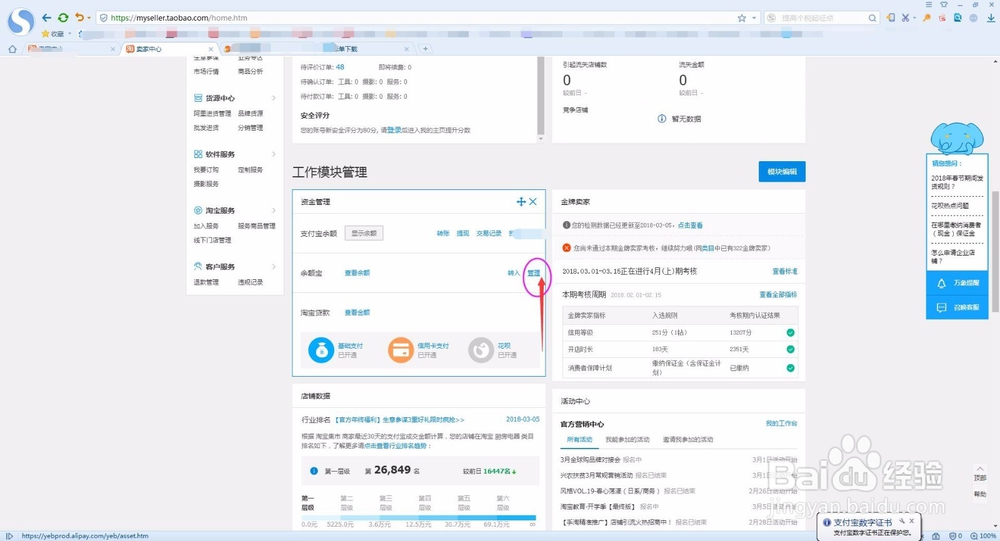Select the 所有活动 tab
The height and width of the screenshot is (541, 1000).
(x=580, y=440)
